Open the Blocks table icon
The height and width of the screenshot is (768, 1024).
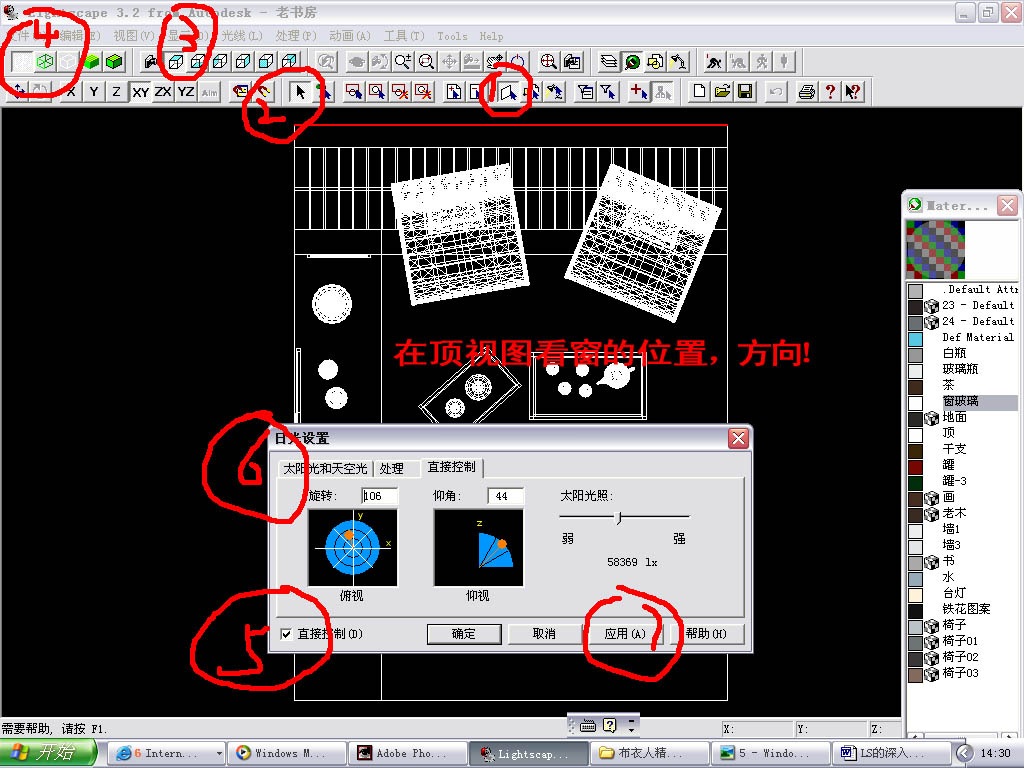point(655,61)
